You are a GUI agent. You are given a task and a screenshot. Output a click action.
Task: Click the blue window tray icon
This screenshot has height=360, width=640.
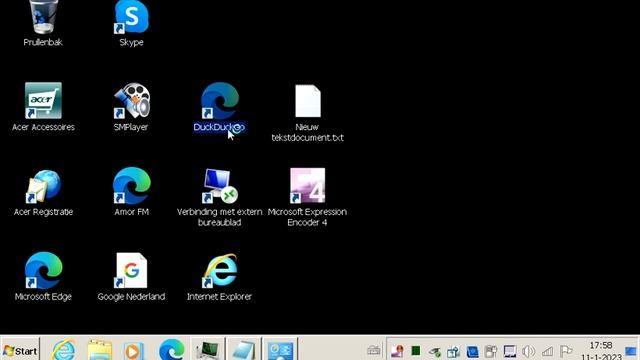(x=472, y=351)
